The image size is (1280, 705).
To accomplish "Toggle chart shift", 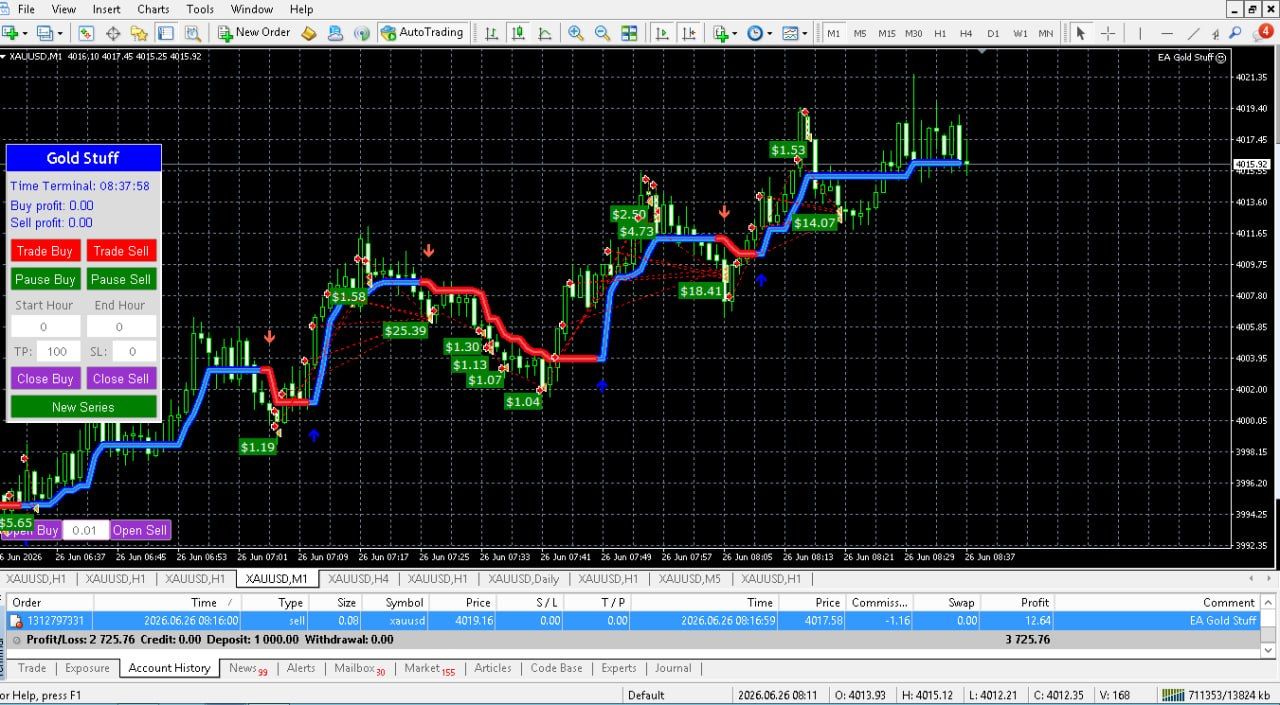I will click(688, 33).
